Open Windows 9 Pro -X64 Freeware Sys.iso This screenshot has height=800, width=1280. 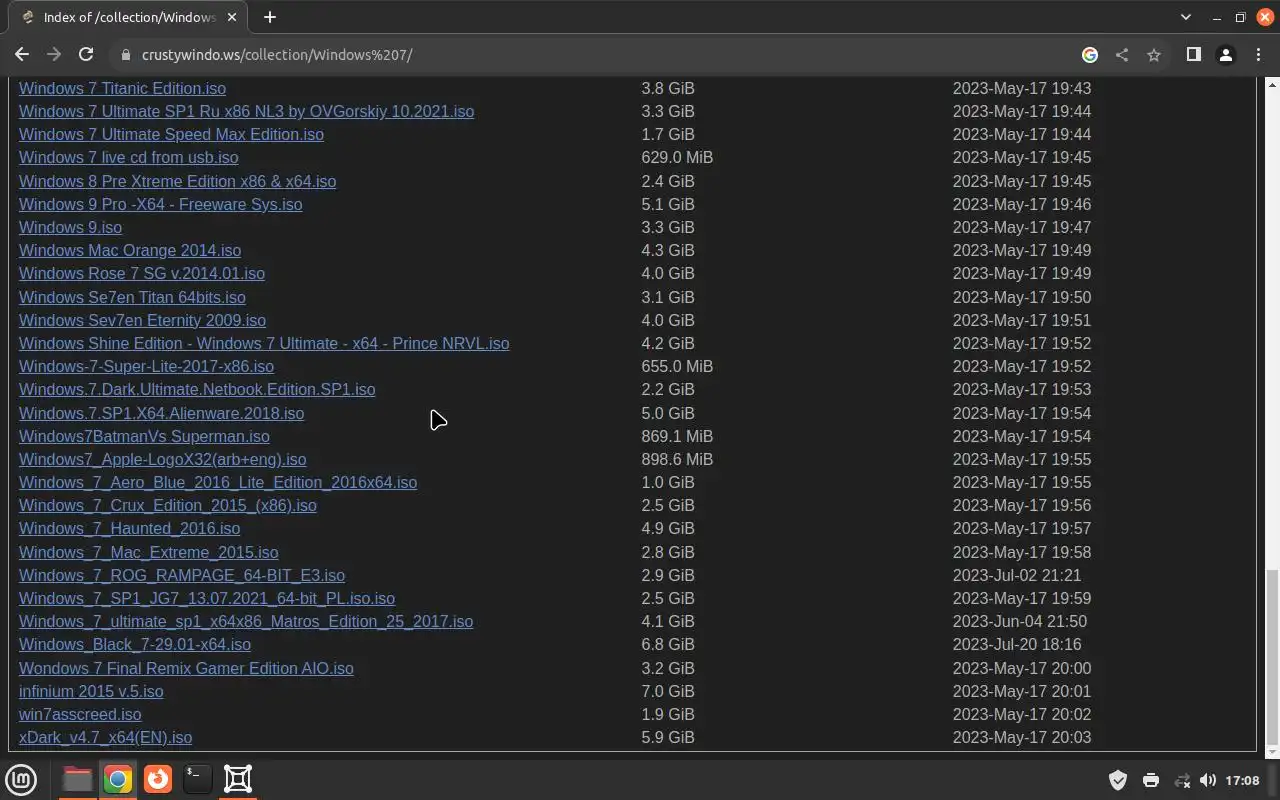coord(160,204)
